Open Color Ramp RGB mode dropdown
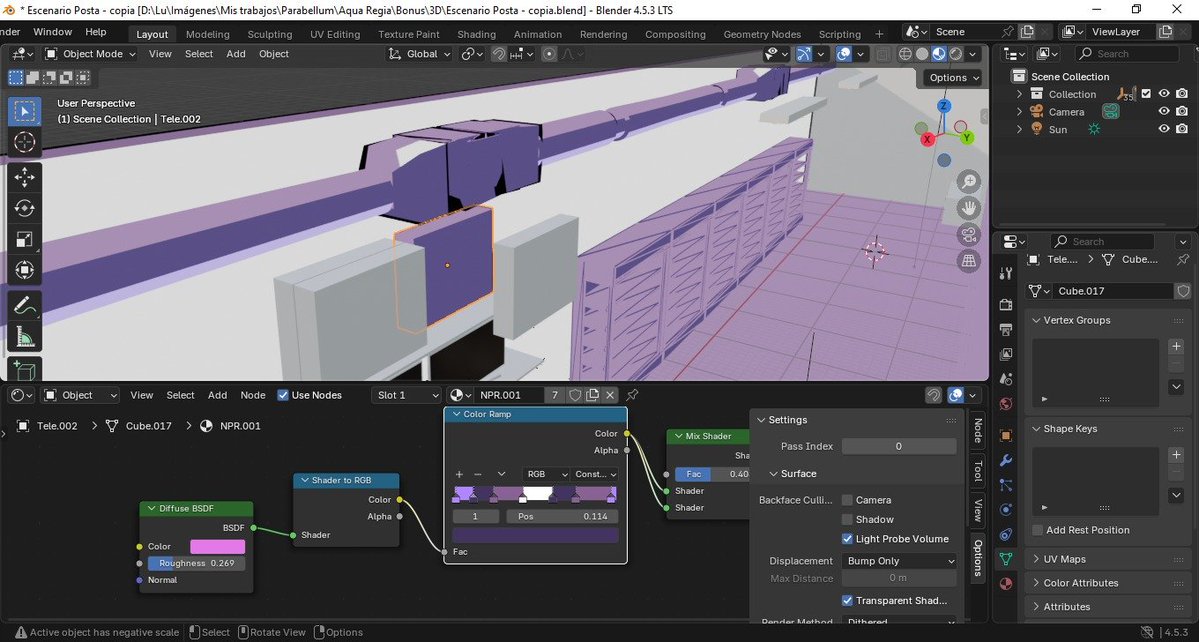The height and width of the screenshot is (642, 1199). (x=546, y=475)
